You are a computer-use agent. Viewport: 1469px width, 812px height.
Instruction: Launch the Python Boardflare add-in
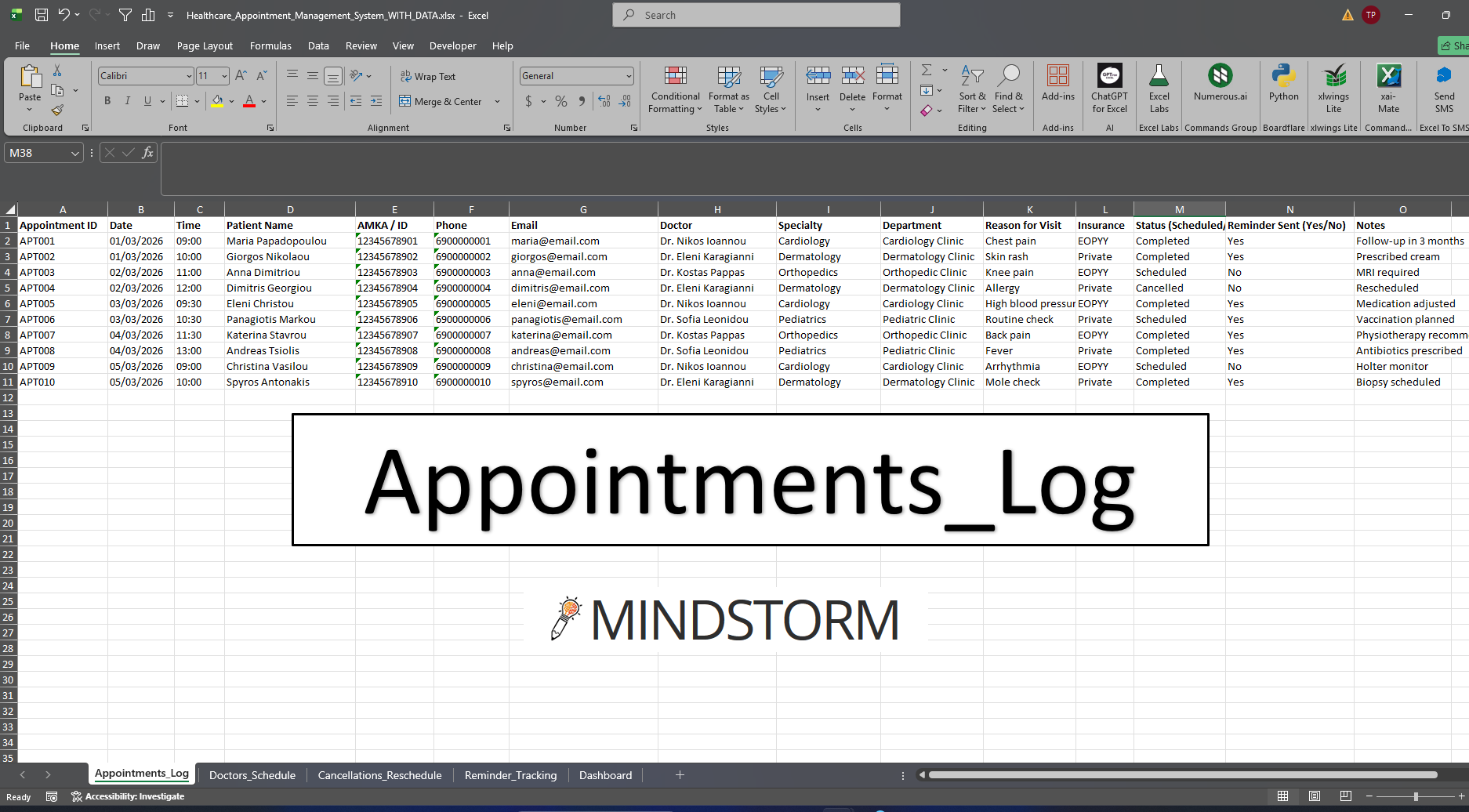click(x=1283, y=84)
